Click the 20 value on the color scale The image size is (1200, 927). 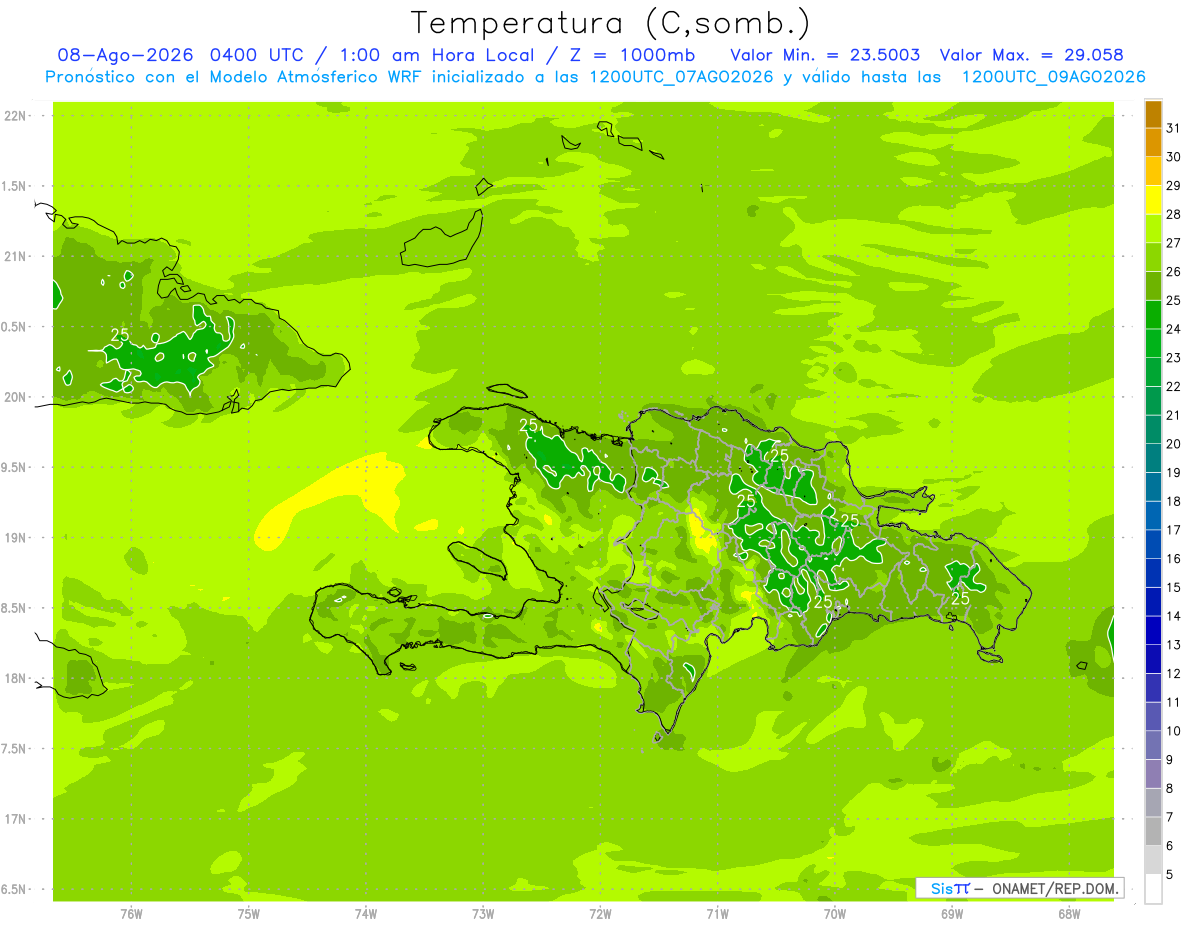[x=1174, y=444]
